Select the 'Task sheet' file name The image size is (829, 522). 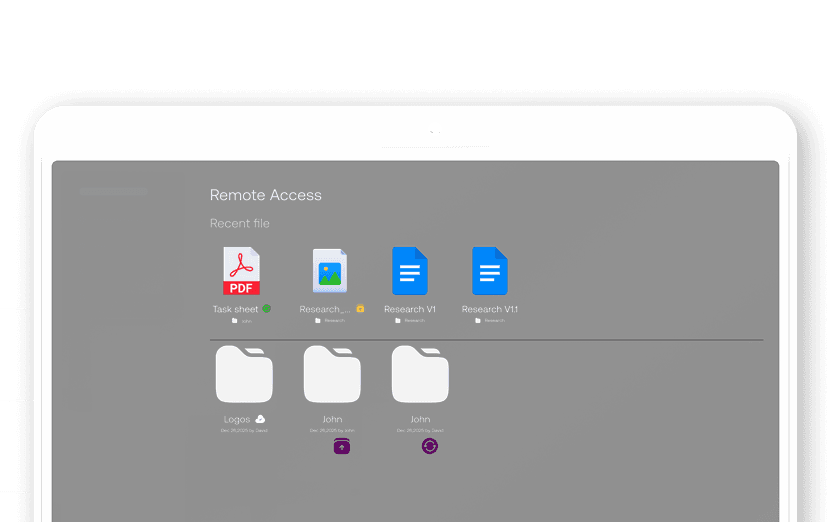235,309
